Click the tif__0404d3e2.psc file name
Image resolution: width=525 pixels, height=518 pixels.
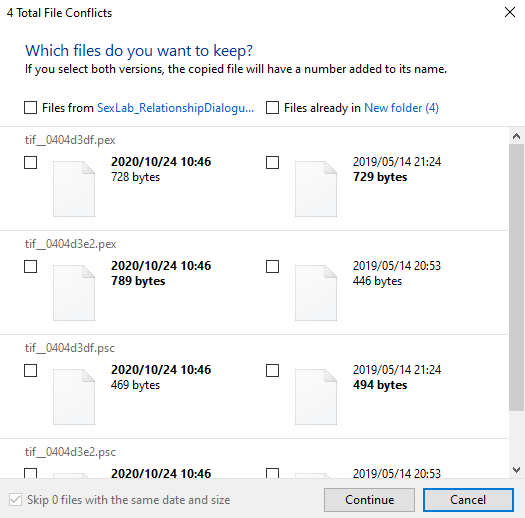70,452
